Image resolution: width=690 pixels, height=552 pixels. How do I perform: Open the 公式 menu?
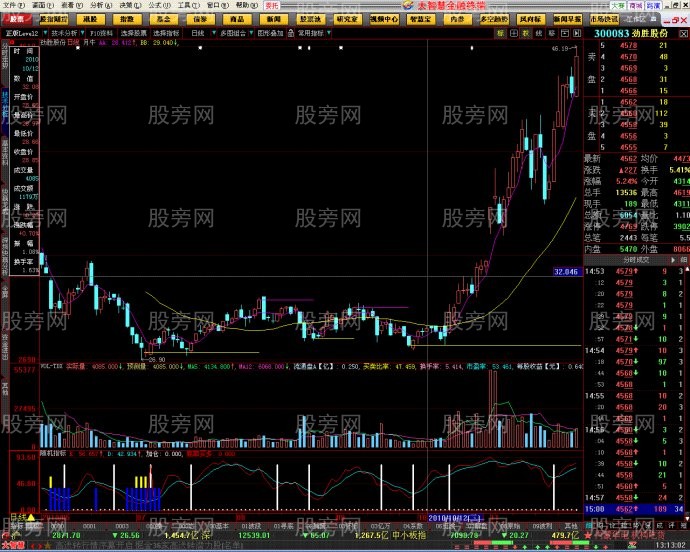159,5
